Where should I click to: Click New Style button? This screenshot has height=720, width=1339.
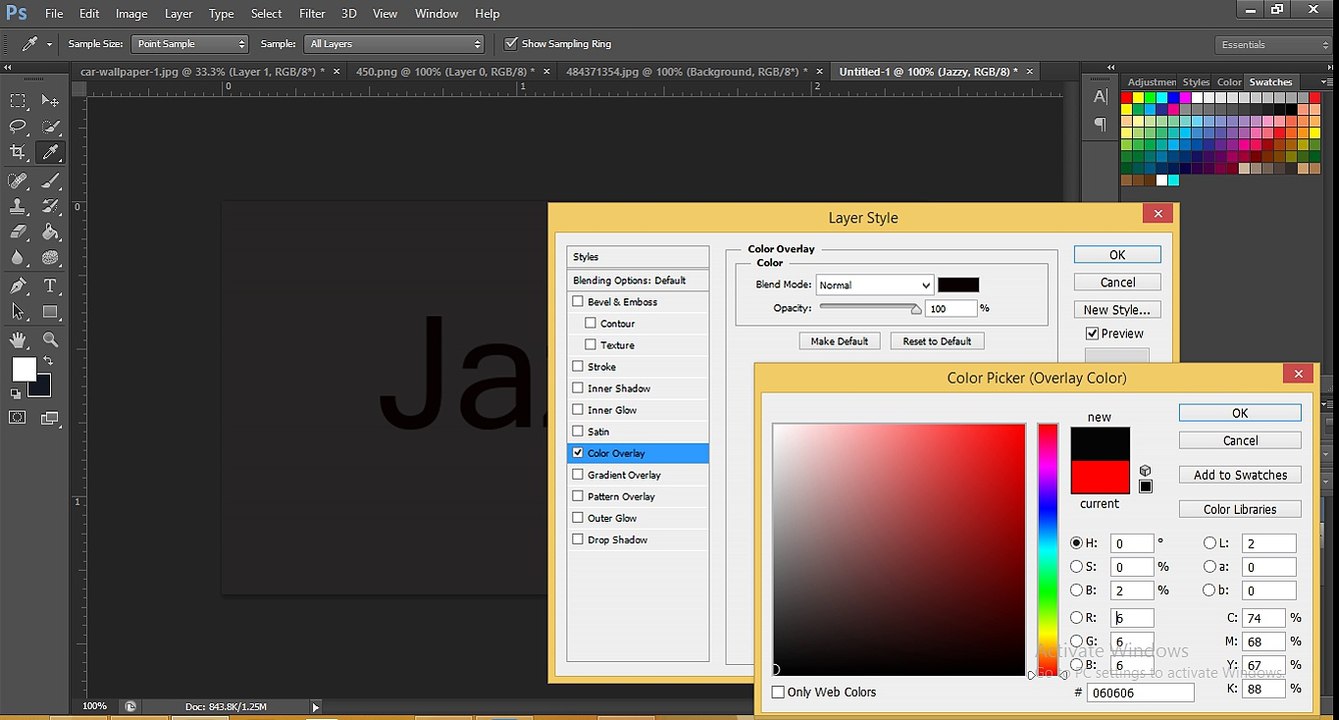[x=1117, y=310]
